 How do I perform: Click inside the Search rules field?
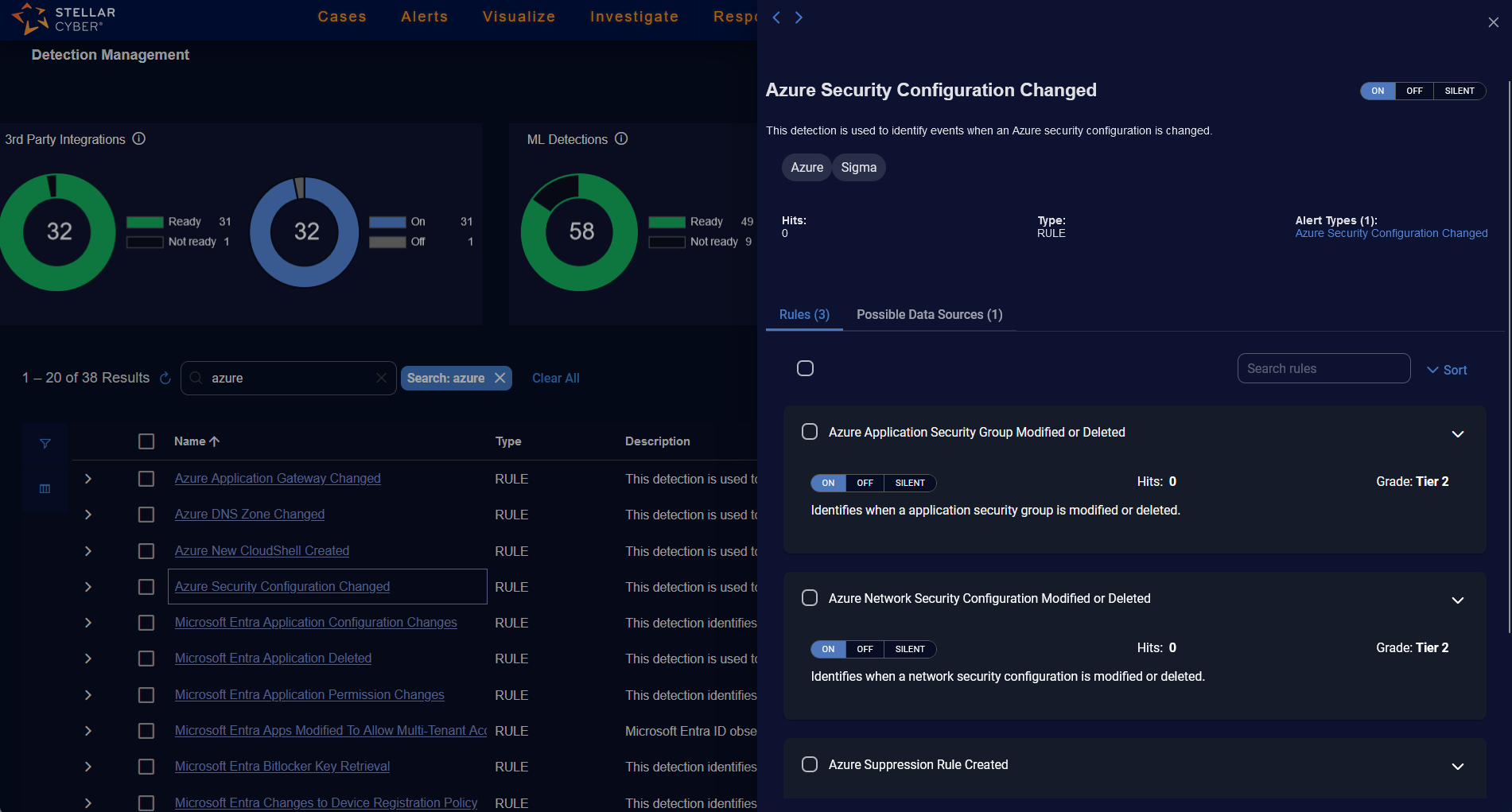[1323, 368]
